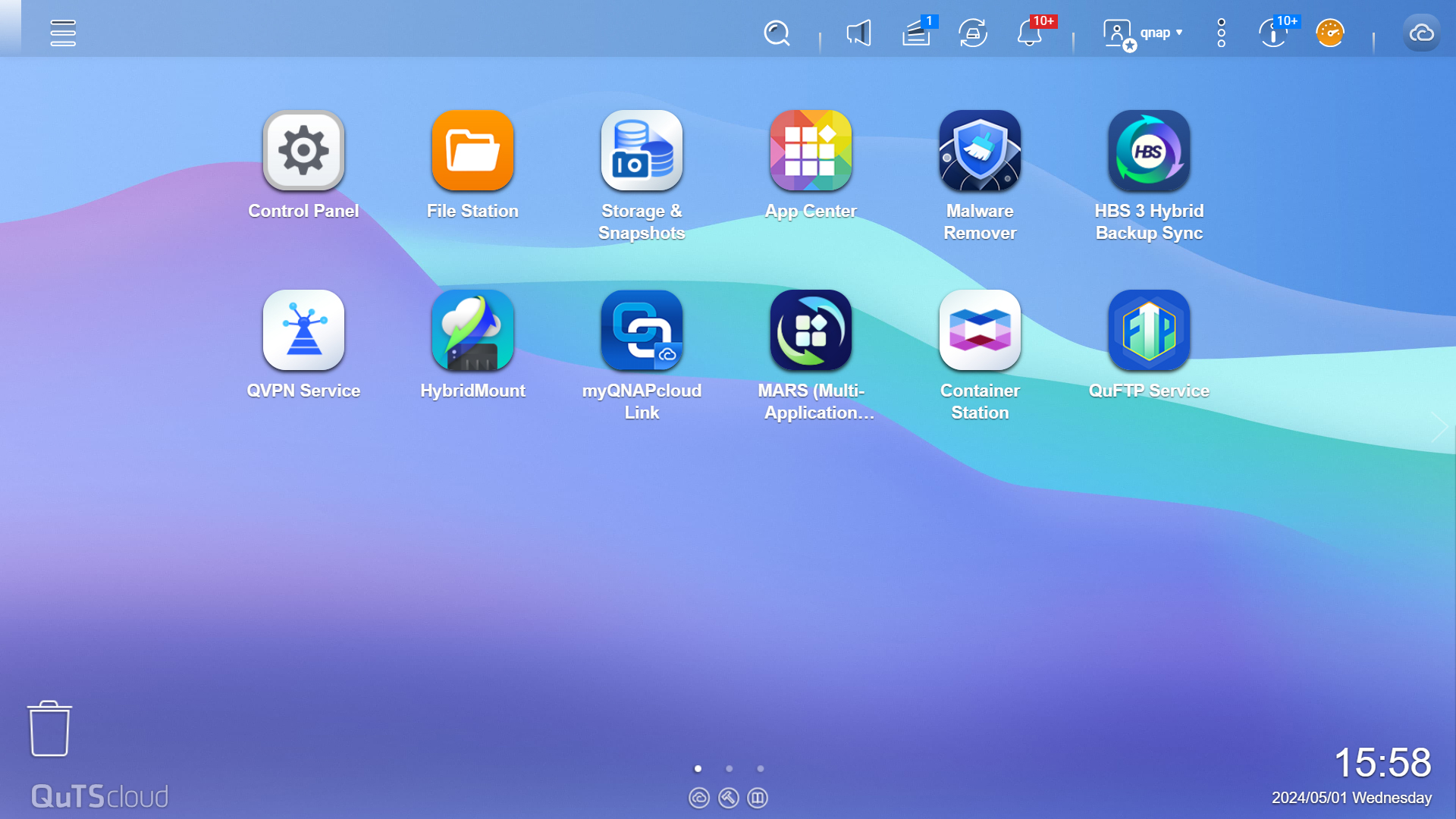Open myQNAPcloud Link
This screenshot has width=1456, height=819.
pyautogui.click(x=642, y=331)
